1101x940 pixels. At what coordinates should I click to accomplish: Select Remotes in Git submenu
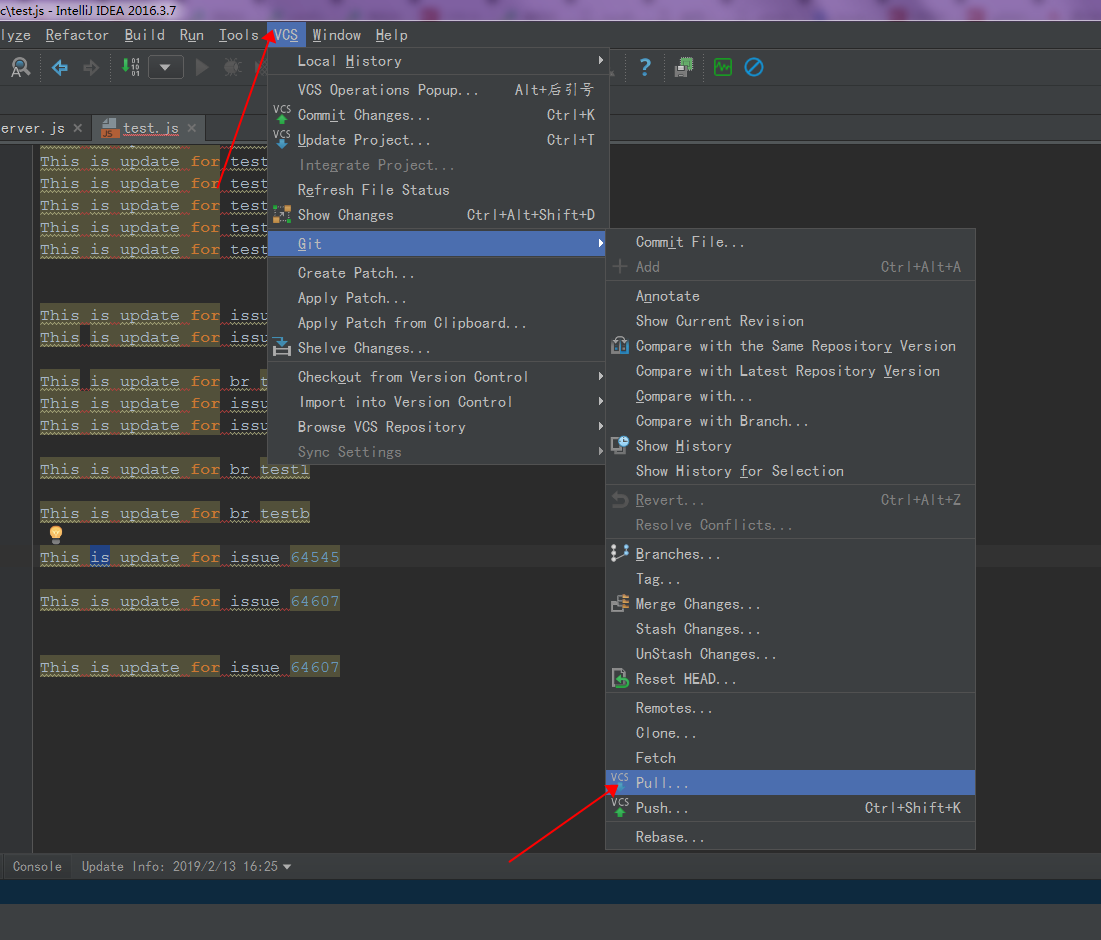[x=791, y=708]
